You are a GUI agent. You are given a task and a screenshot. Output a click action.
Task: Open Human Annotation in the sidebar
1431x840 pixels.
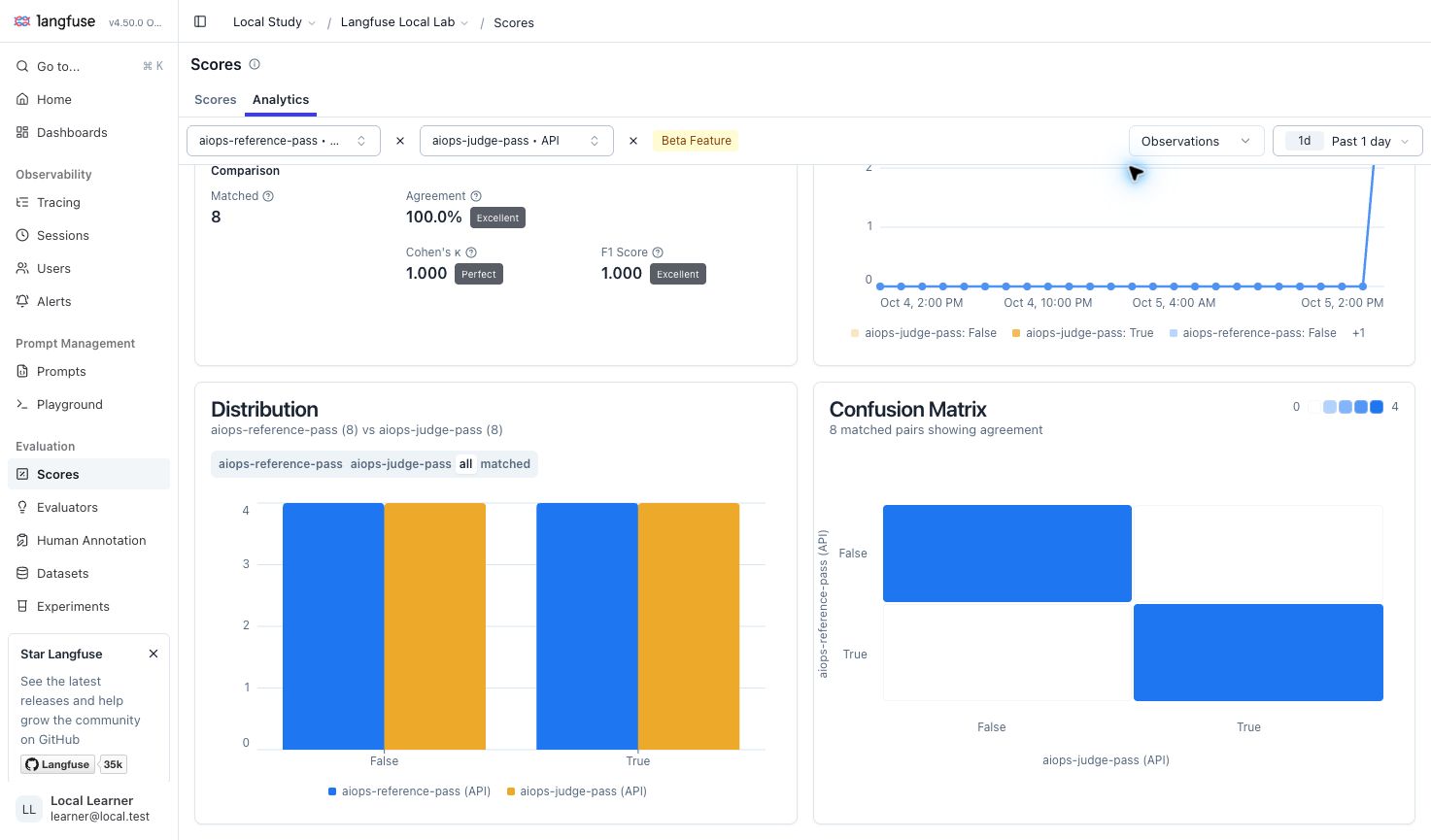click(x=89, y=540)
